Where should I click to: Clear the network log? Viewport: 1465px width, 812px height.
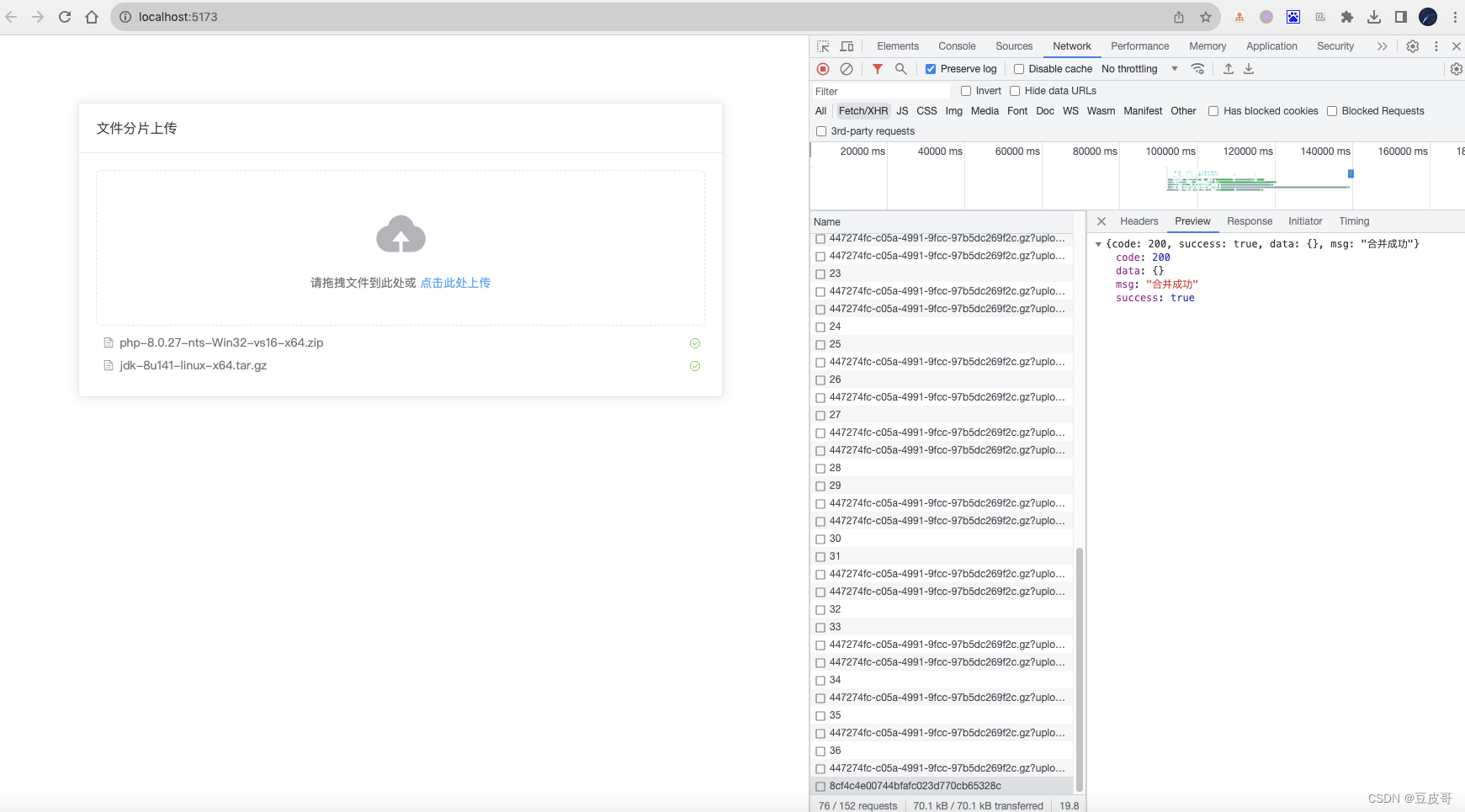pos(847,69)
